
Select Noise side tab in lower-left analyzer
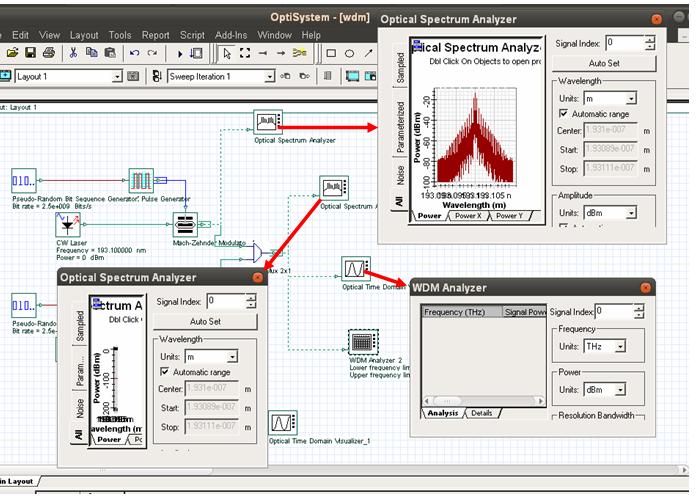coord(79,408)
